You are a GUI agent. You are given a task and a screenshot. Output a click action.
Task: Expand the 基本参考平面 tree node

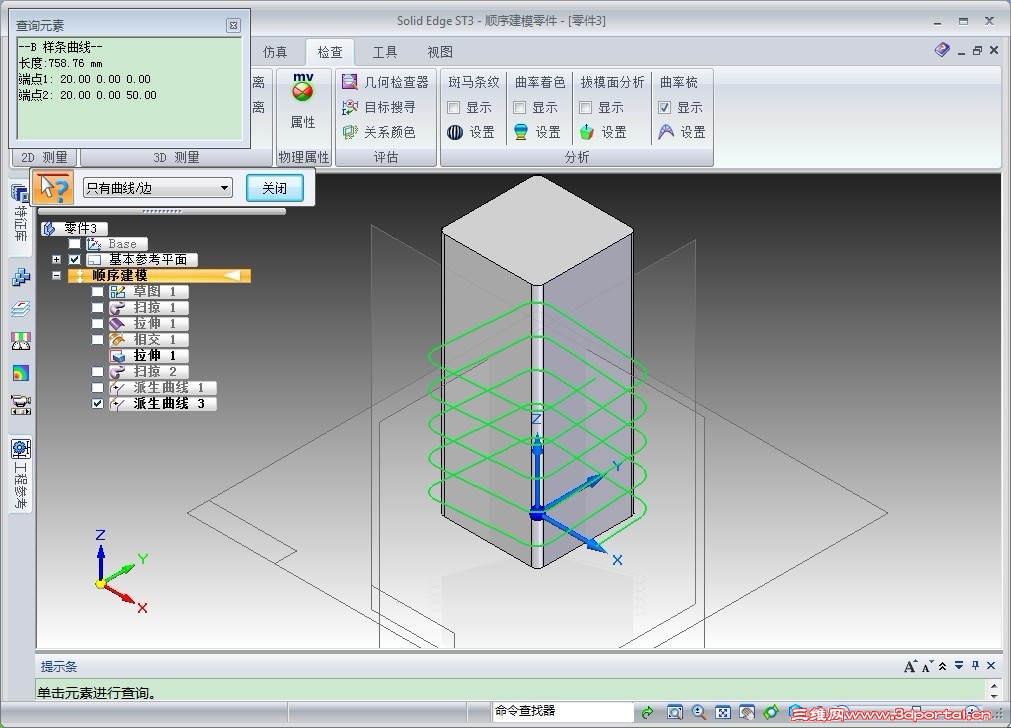(57, 259)
